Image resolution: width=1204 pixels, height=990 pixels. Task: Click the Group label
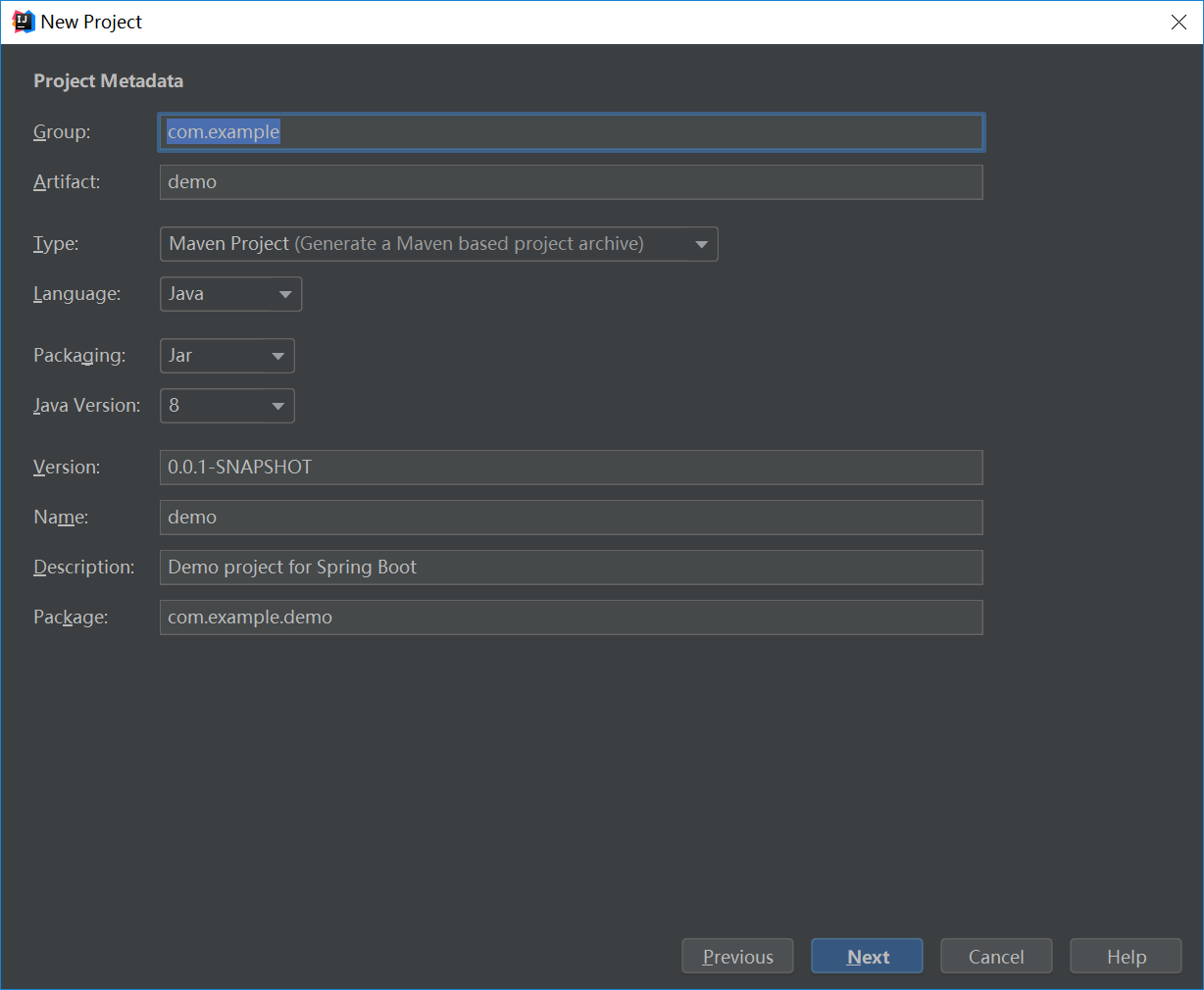(62, 132)
